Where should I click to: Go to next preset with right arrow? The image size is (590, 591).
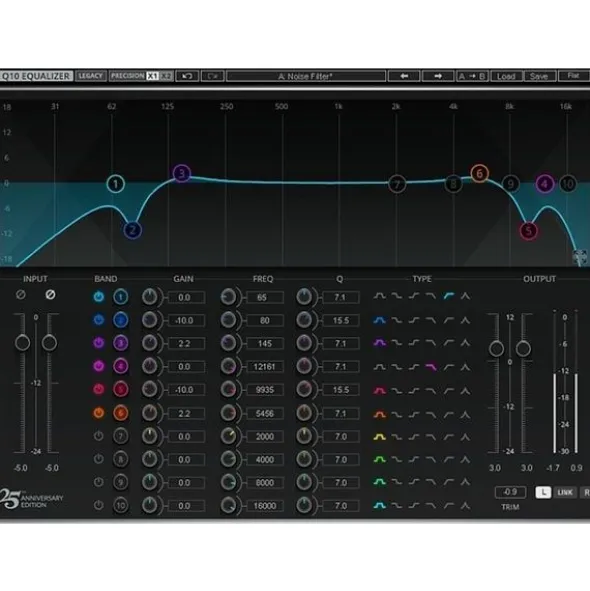437,76
